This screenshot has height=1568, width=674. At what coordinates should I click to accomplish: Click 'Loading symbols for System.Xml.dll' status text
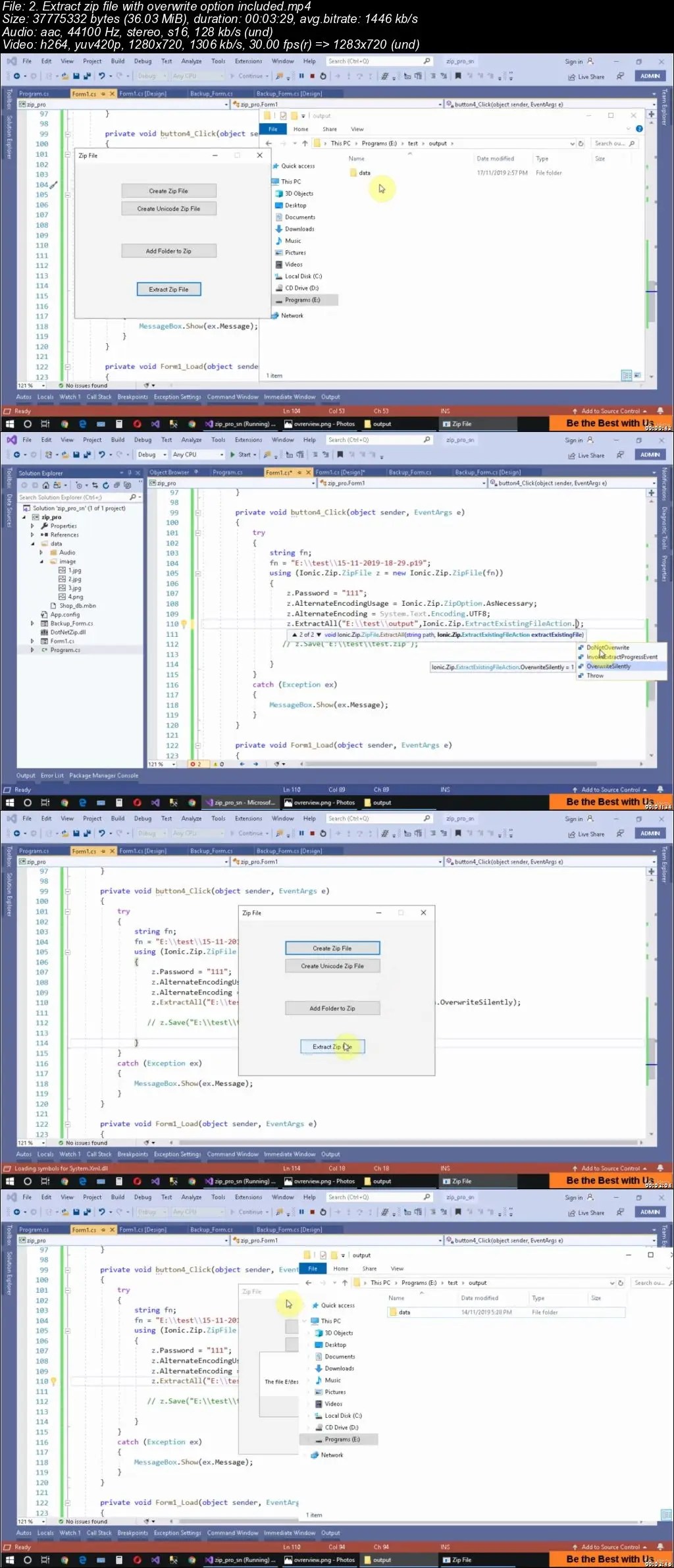[61, 1168]
